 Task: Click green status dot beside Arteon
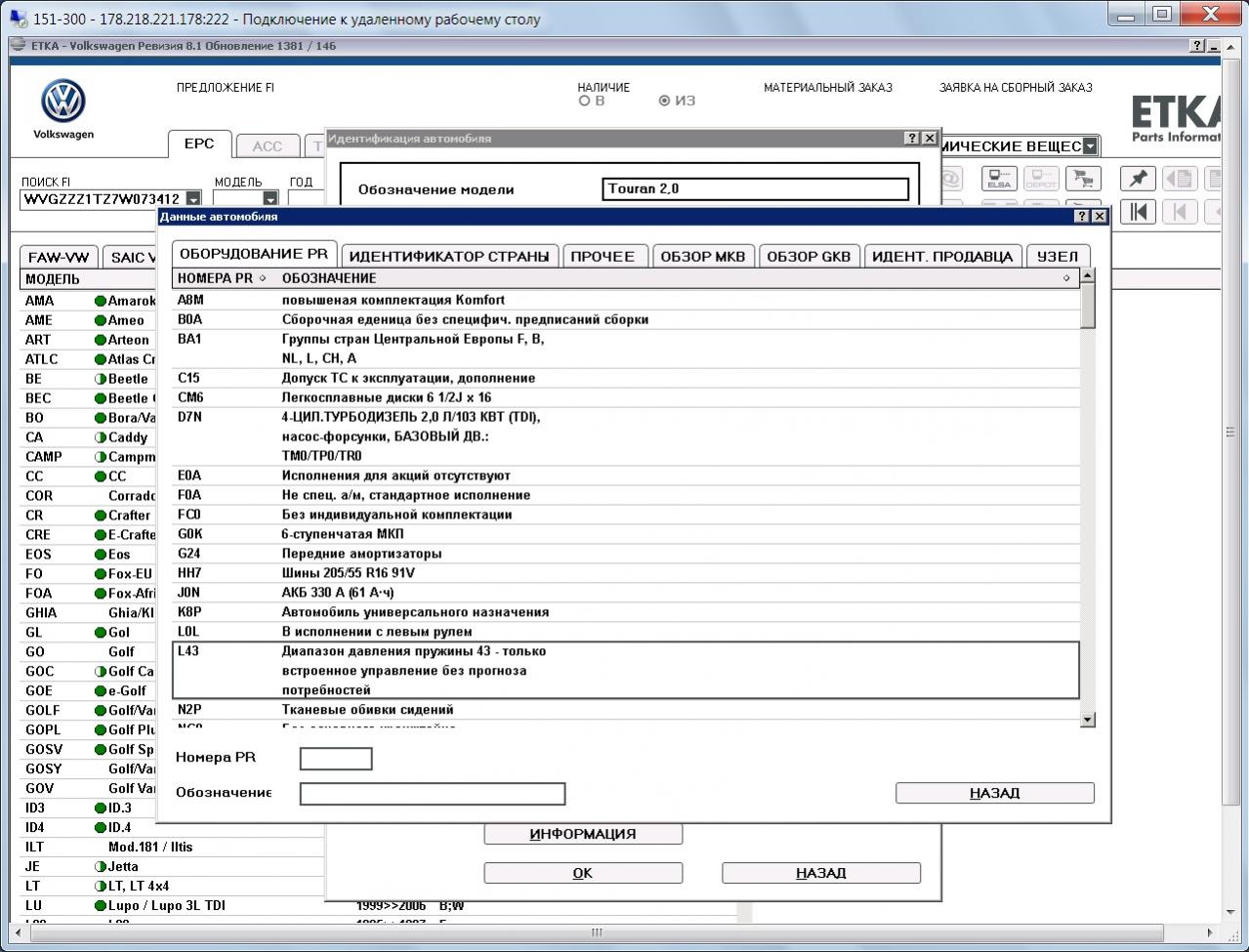coord(100,340)
